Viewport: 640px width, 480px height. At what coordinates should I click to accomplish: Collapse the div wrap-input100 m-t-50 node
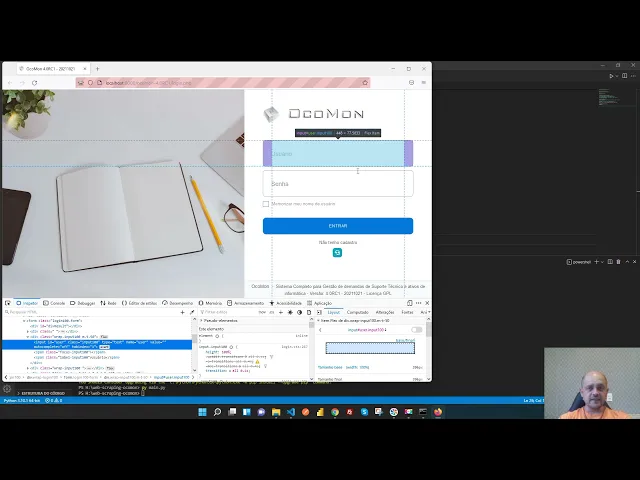(x=28, y=337)
